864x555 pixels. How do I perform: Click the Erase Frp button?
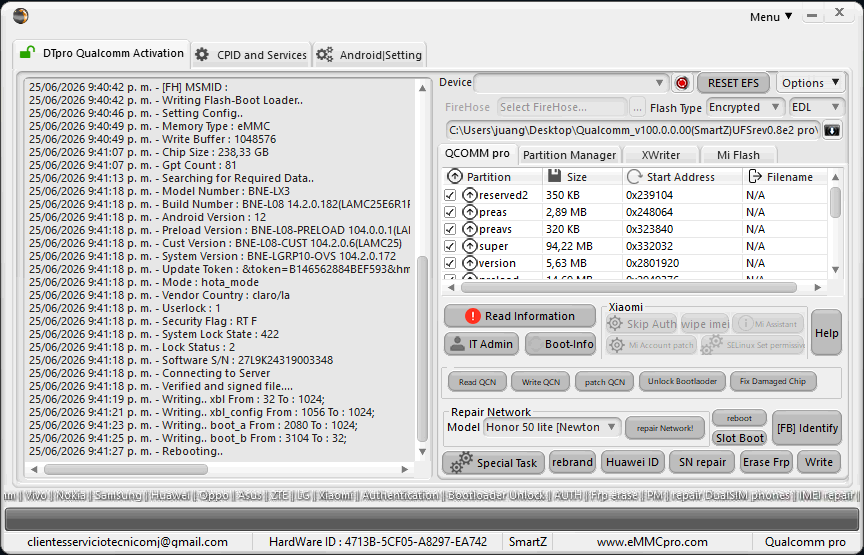pyautogui.click(x=765, y=462)
